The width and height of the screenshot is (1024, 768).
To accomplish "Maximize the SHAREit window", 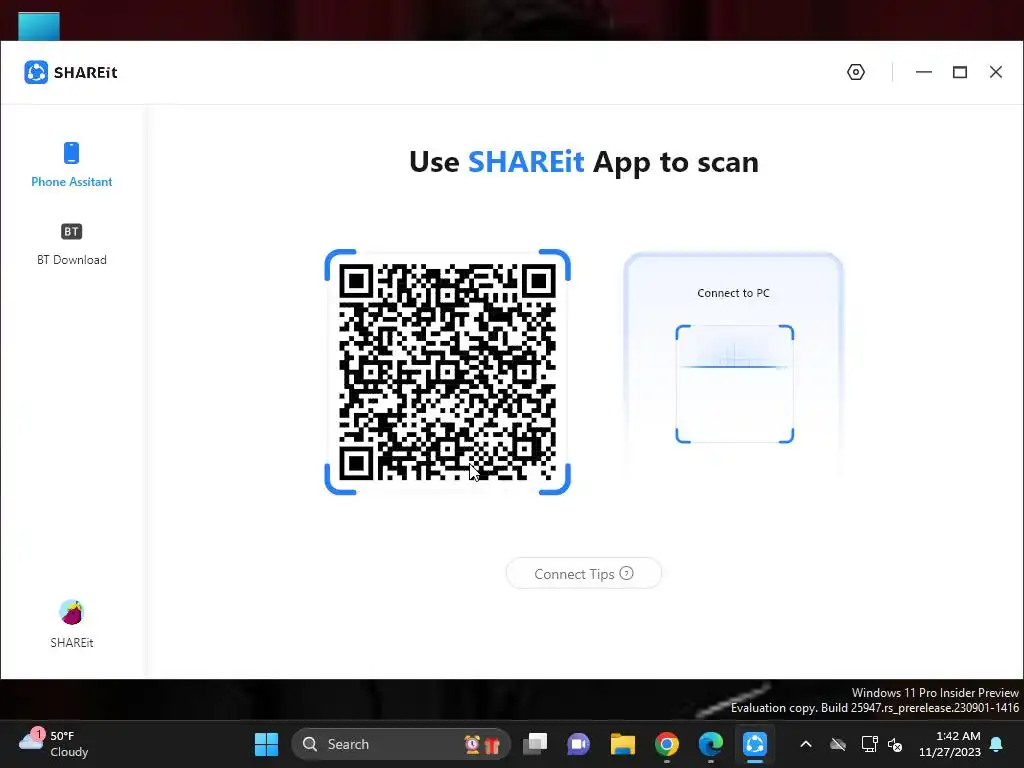I will (x=959, y=72).
